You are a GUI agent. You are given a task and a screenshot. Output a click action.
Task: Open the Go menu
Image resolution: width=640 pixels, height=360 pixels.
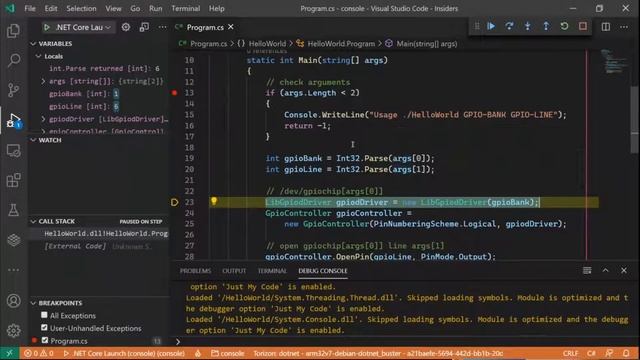pos(135,9)
